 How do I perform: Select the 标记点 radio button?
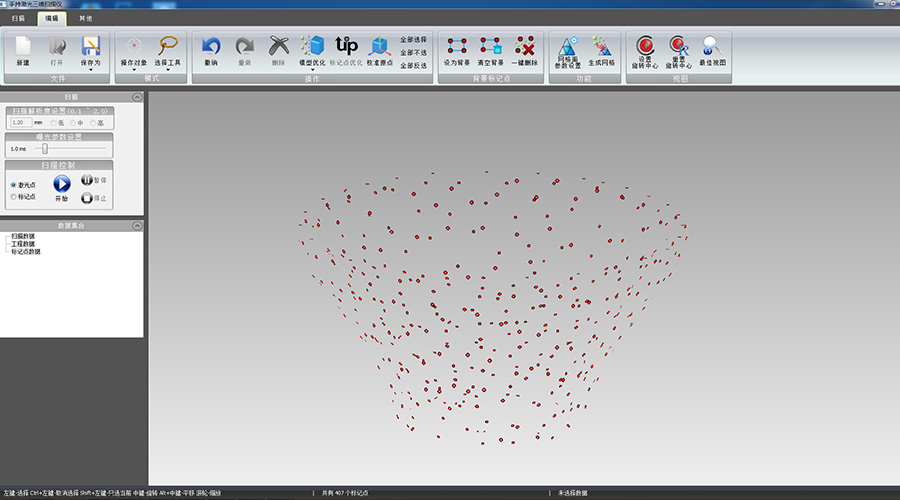(x=13, y=197)
